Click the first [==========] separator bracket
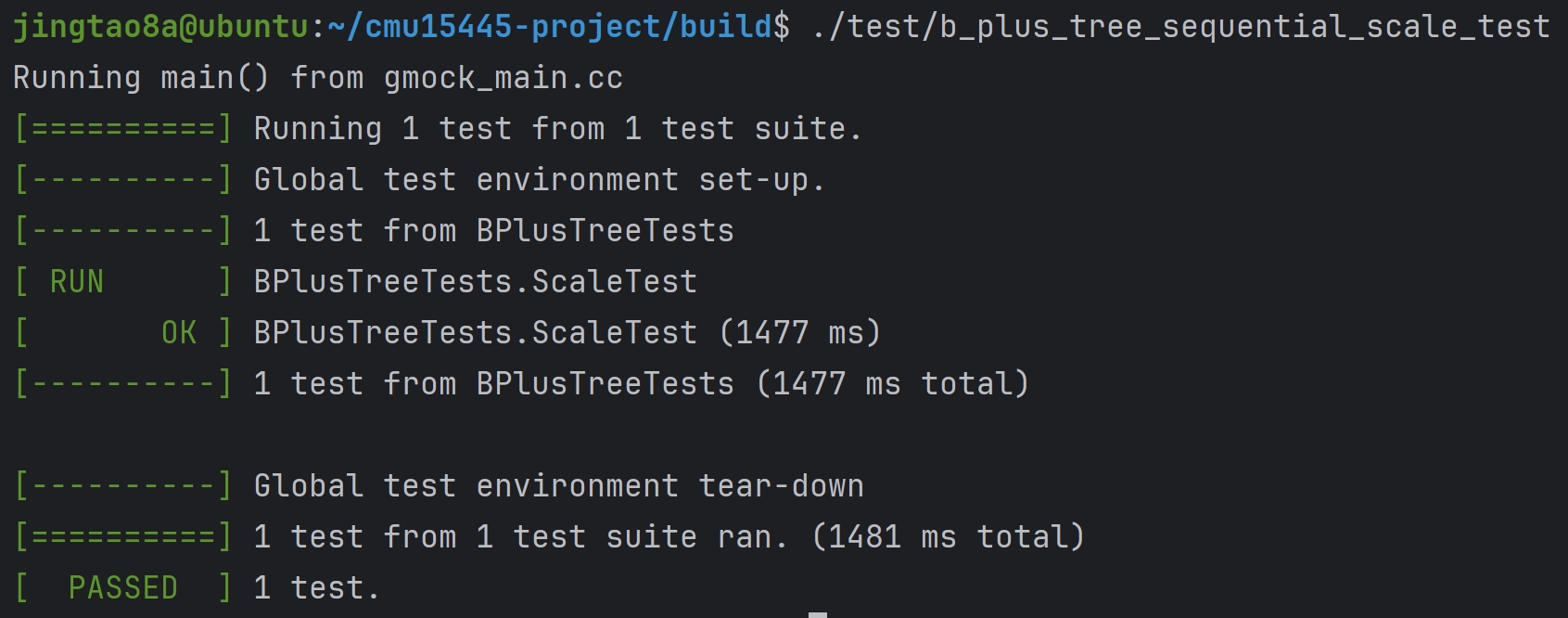Image resolution: width=1568 pixels, height=618 pixels. click(123, 129)
